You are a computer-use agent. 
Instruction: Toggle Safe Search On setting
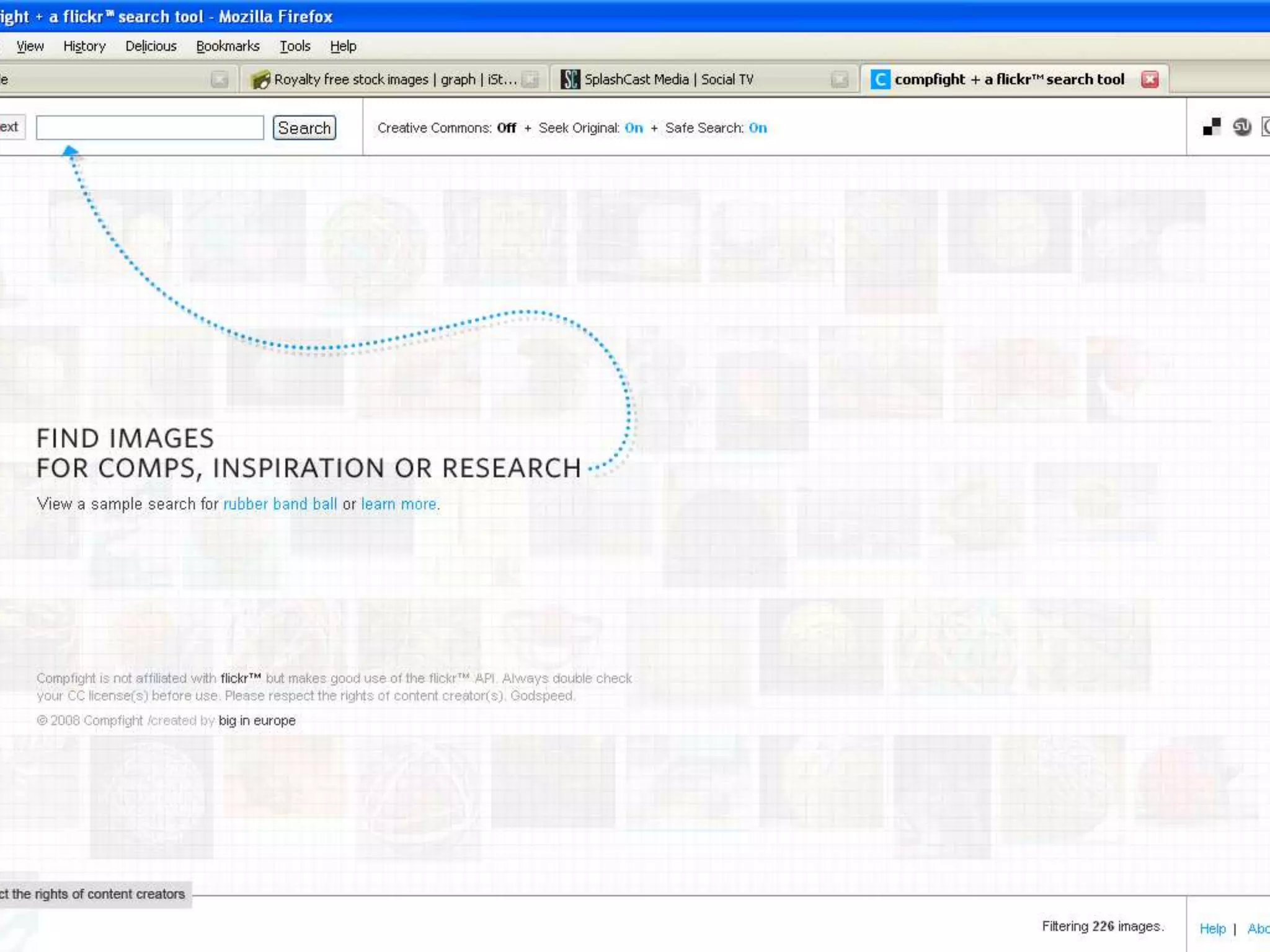tap(757, 128)
